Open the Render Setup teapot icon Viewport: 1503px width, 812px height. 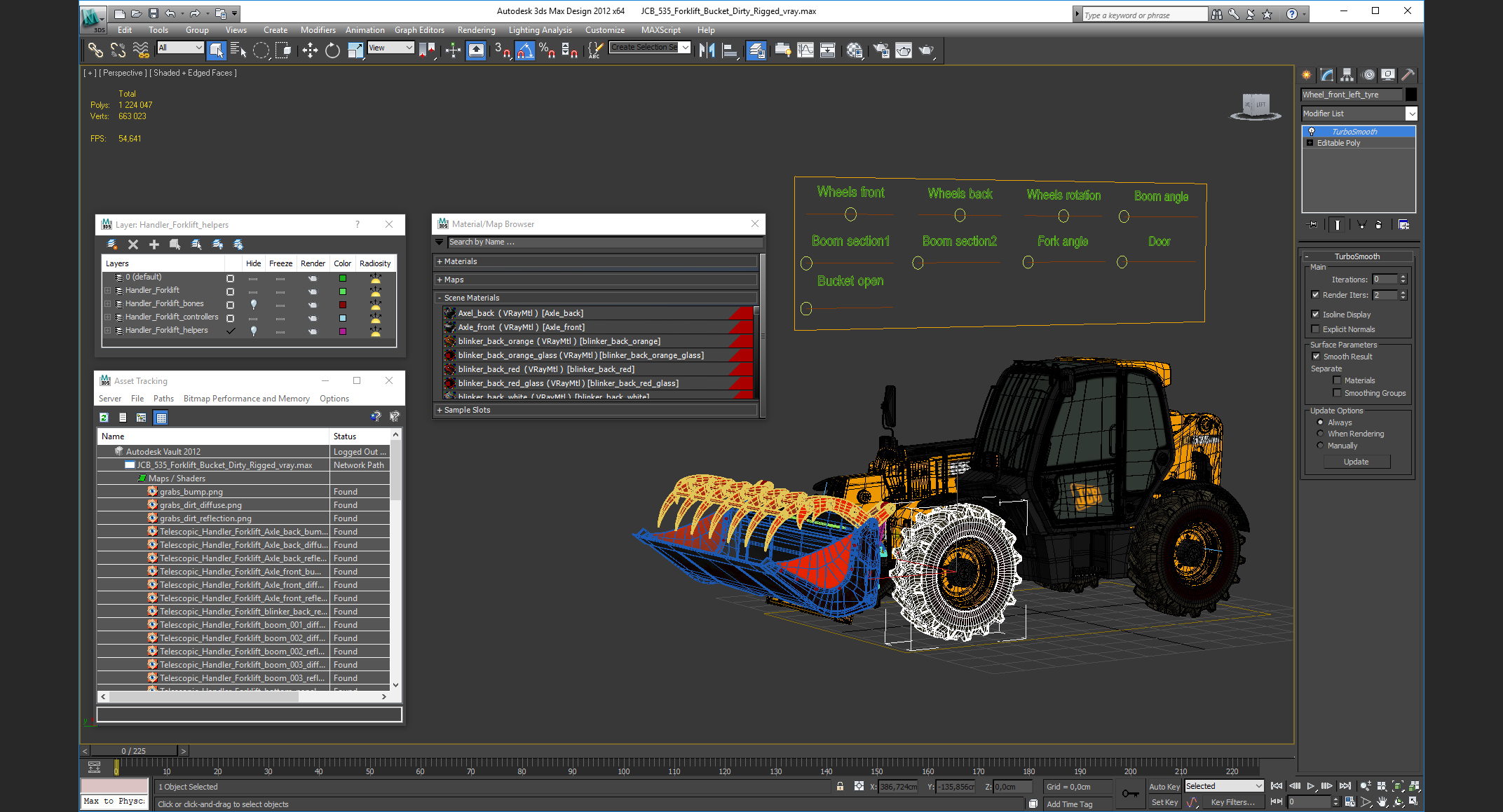(881, 50)
